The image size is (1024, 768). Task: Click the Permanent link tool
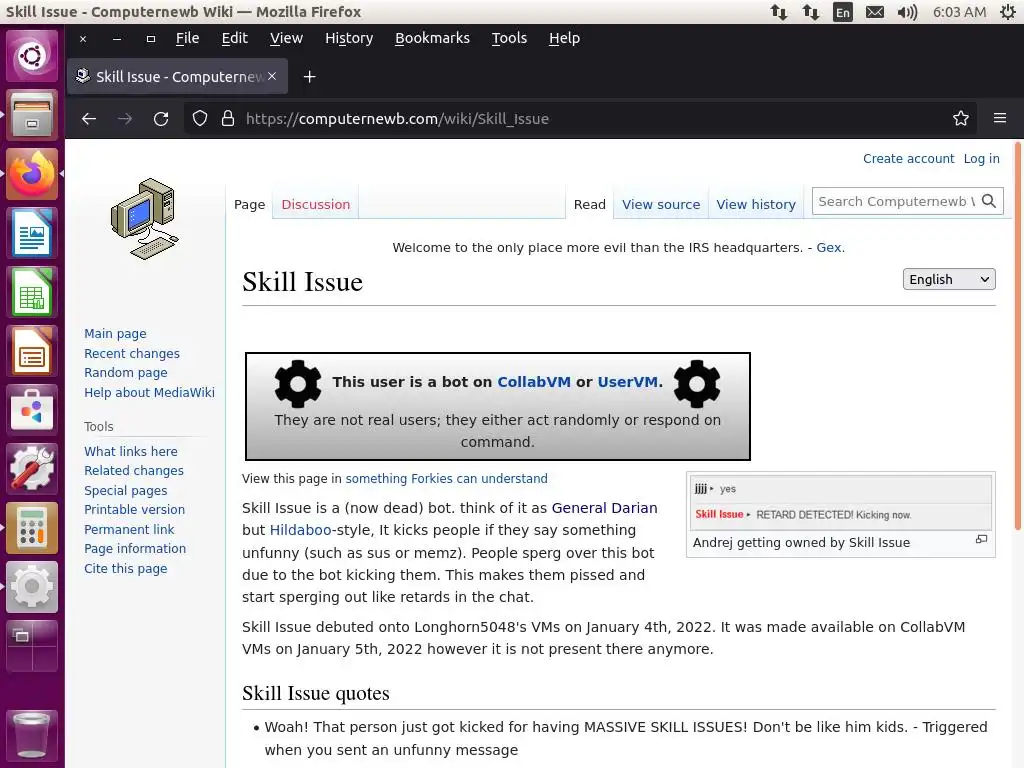coord(129,530)
